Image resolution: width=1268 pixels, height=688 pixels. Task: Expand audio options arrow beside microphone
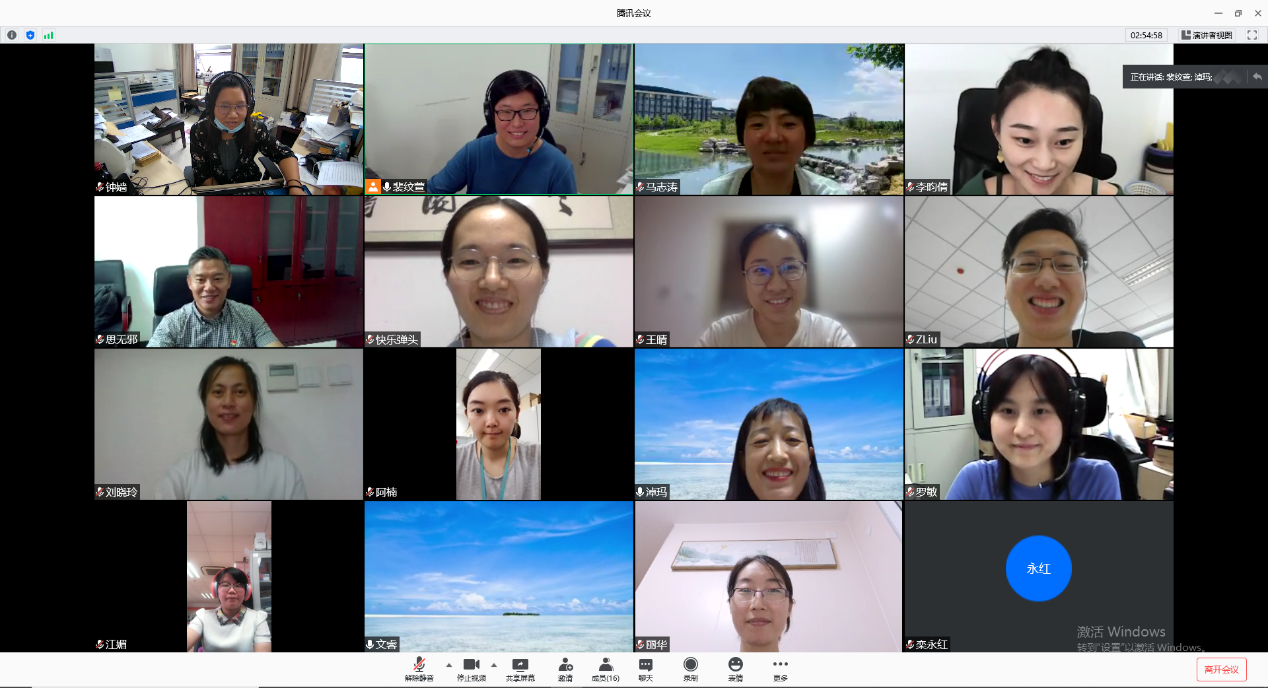[x=448, y=664]
